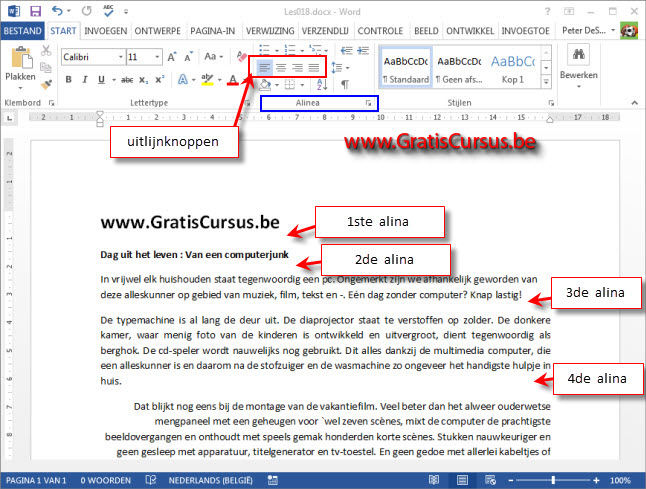Align paragraph text right
Image resolution: width=646 pixels, height=489 pixels.
point(297,68)
